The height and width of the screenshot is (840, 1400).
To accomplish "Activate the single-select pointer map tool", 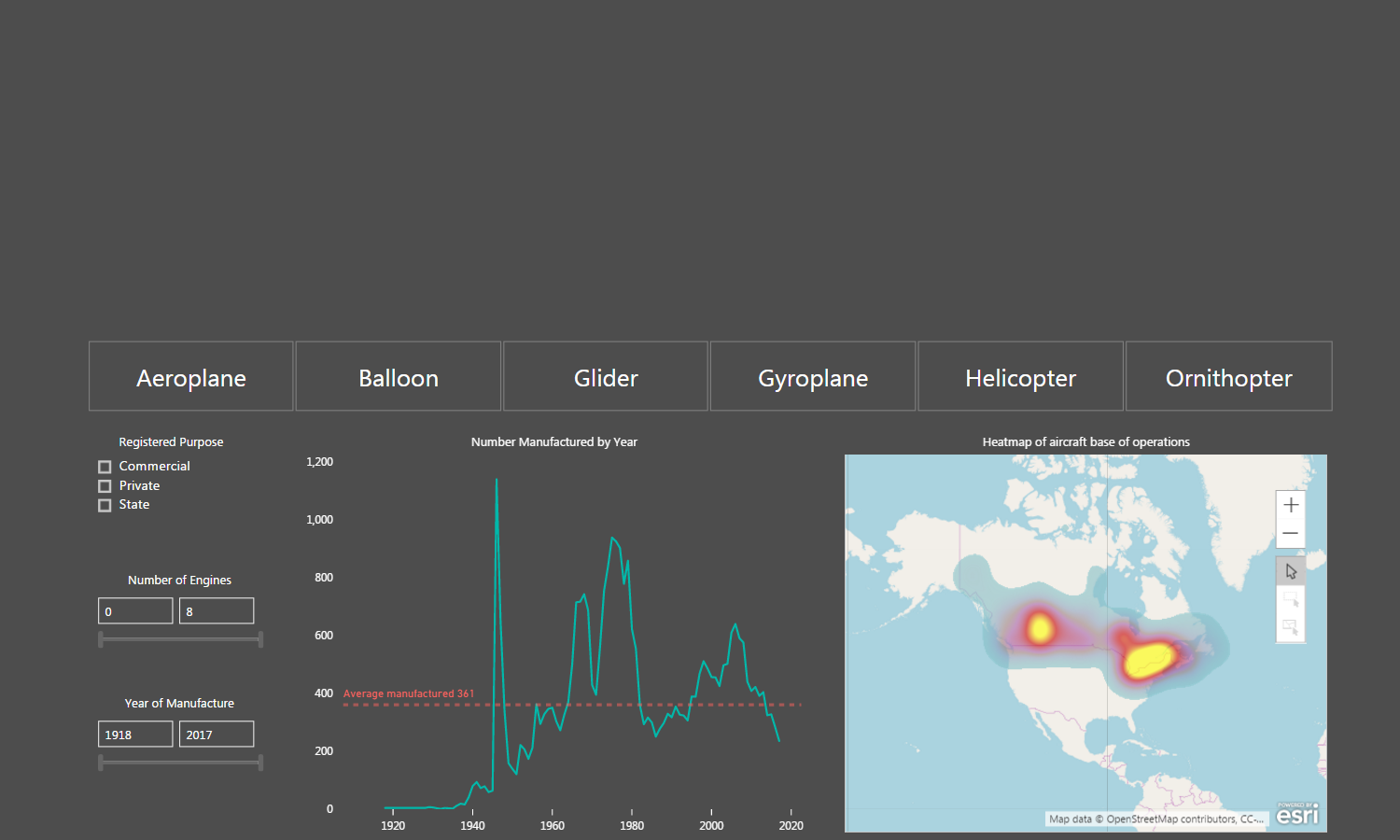I will [1290, 571].
